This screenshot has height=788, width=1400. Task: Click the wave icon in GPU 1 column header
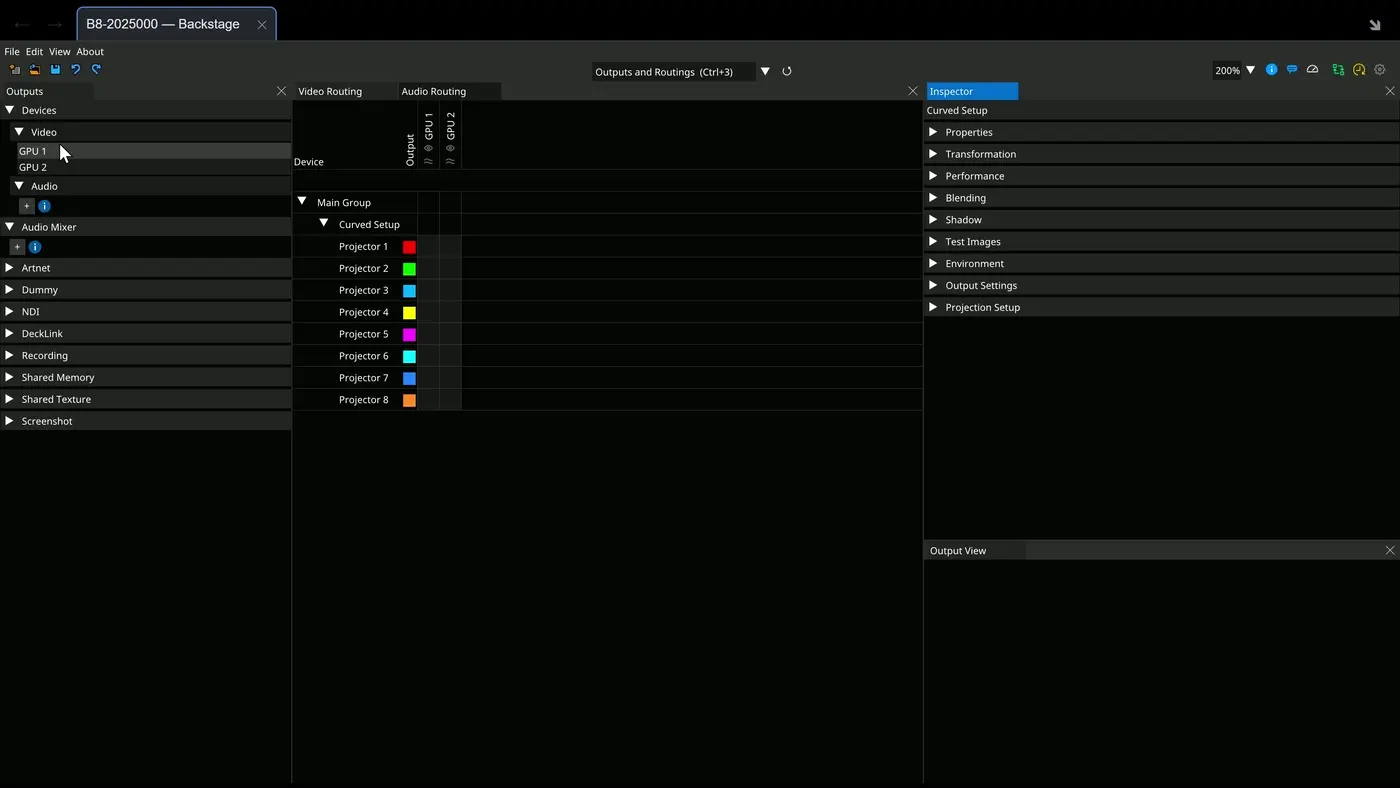pyautogui.click(x=428, y=161)
